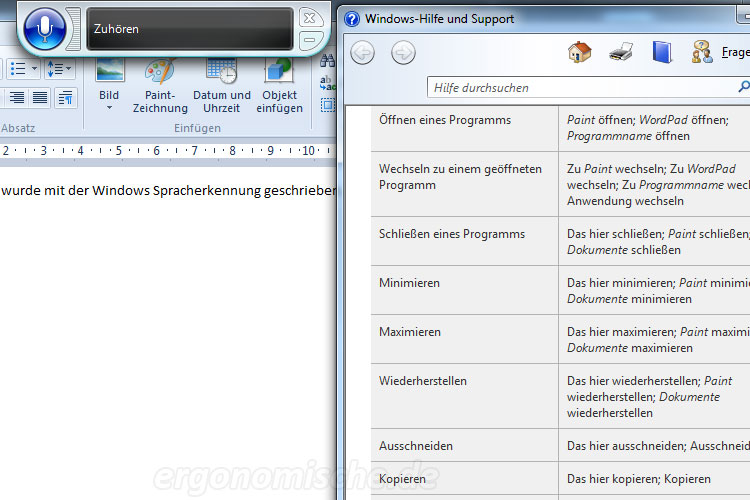Click the 'Ausschneiden' cell

[464, 445]
